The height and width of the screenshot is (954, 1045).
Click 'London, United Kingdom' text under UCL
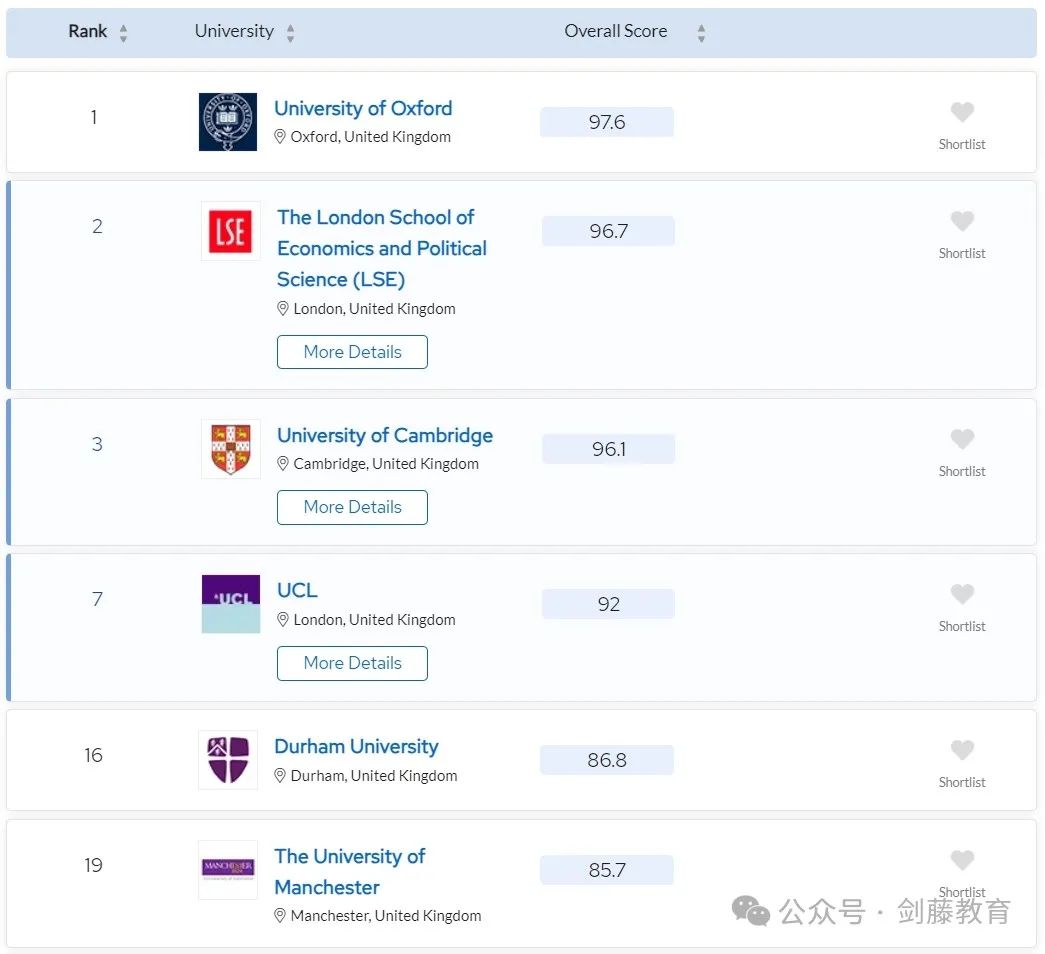[x=375, y=620]
